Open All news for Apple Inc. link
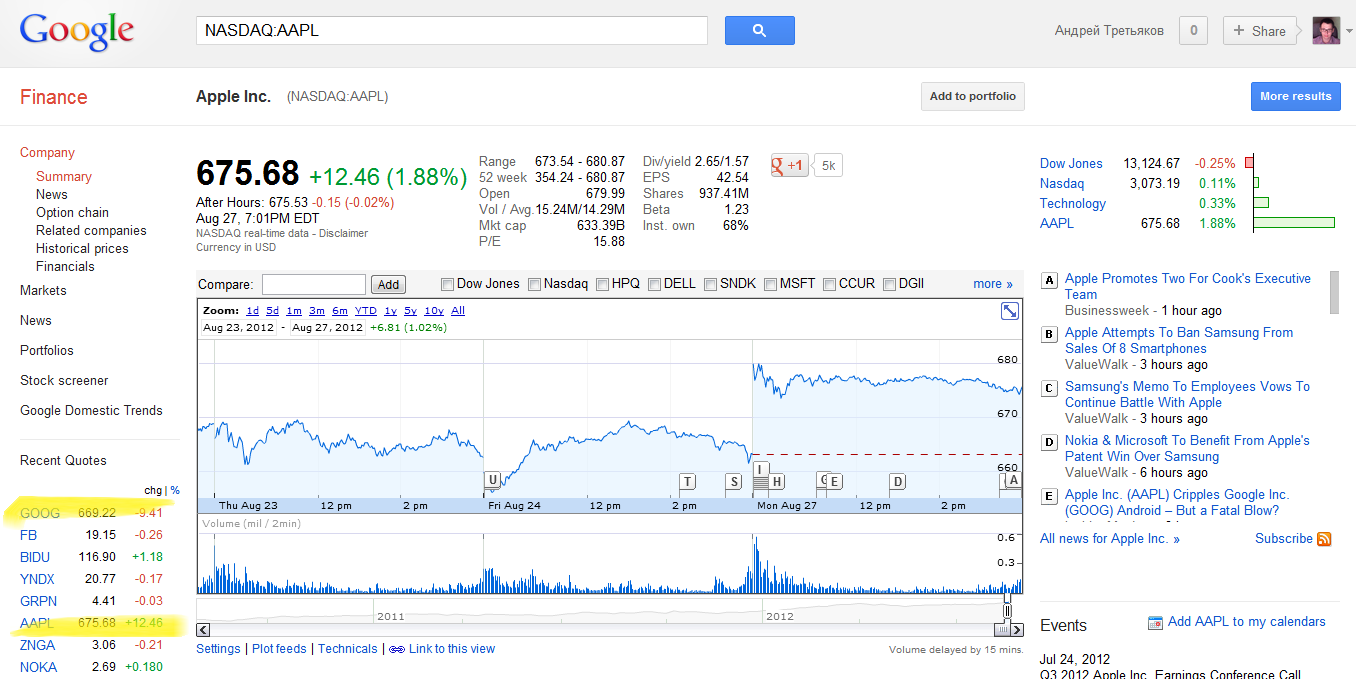 click(x=1110, y=538)
